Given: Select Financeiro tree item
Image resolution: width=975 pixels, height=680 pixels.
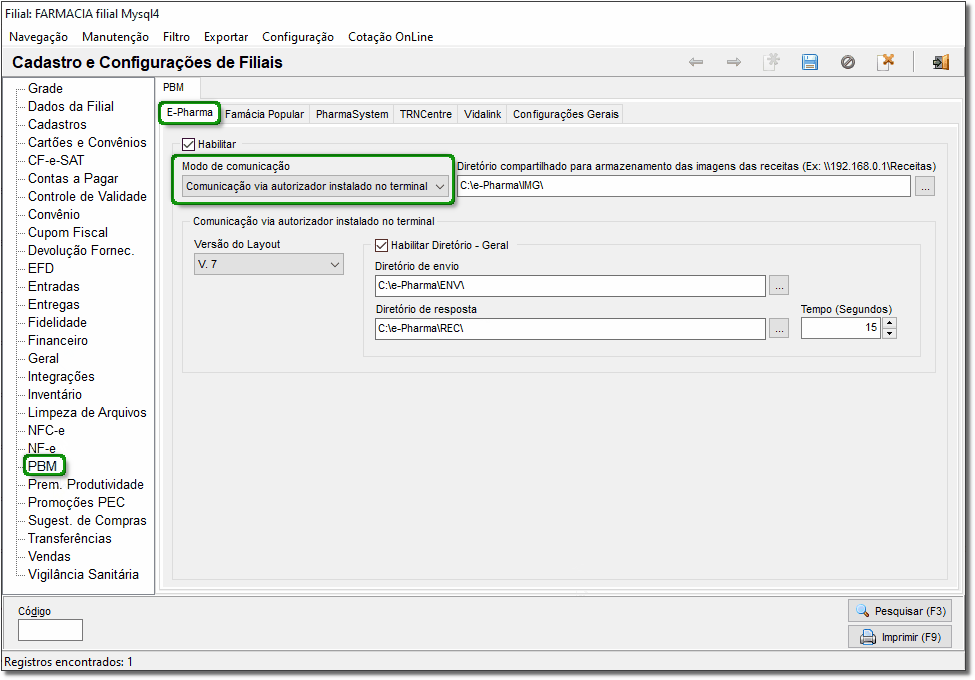Looking at the screenshot, I should pos(58,341).
